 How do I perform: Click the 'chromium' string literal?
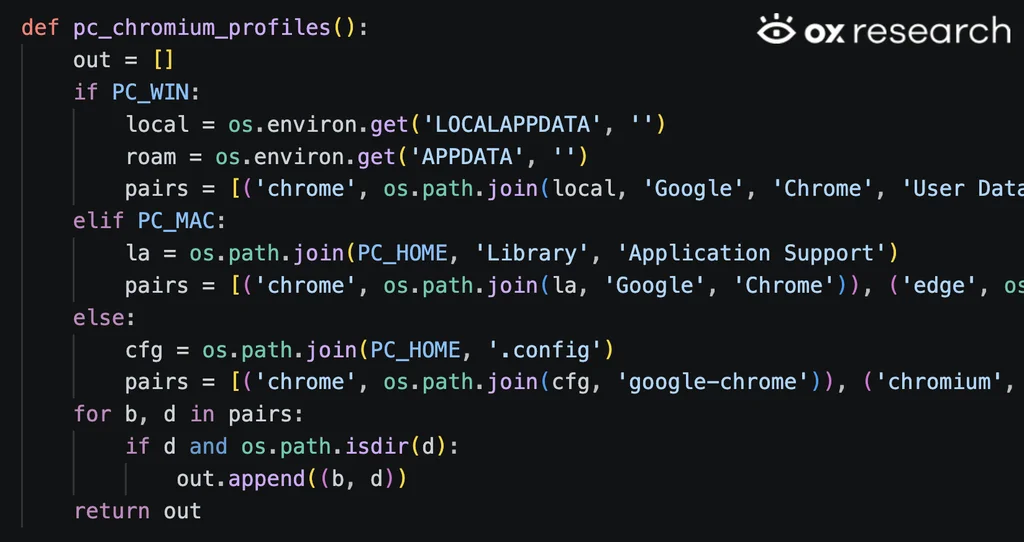click(x=939, y=382)
